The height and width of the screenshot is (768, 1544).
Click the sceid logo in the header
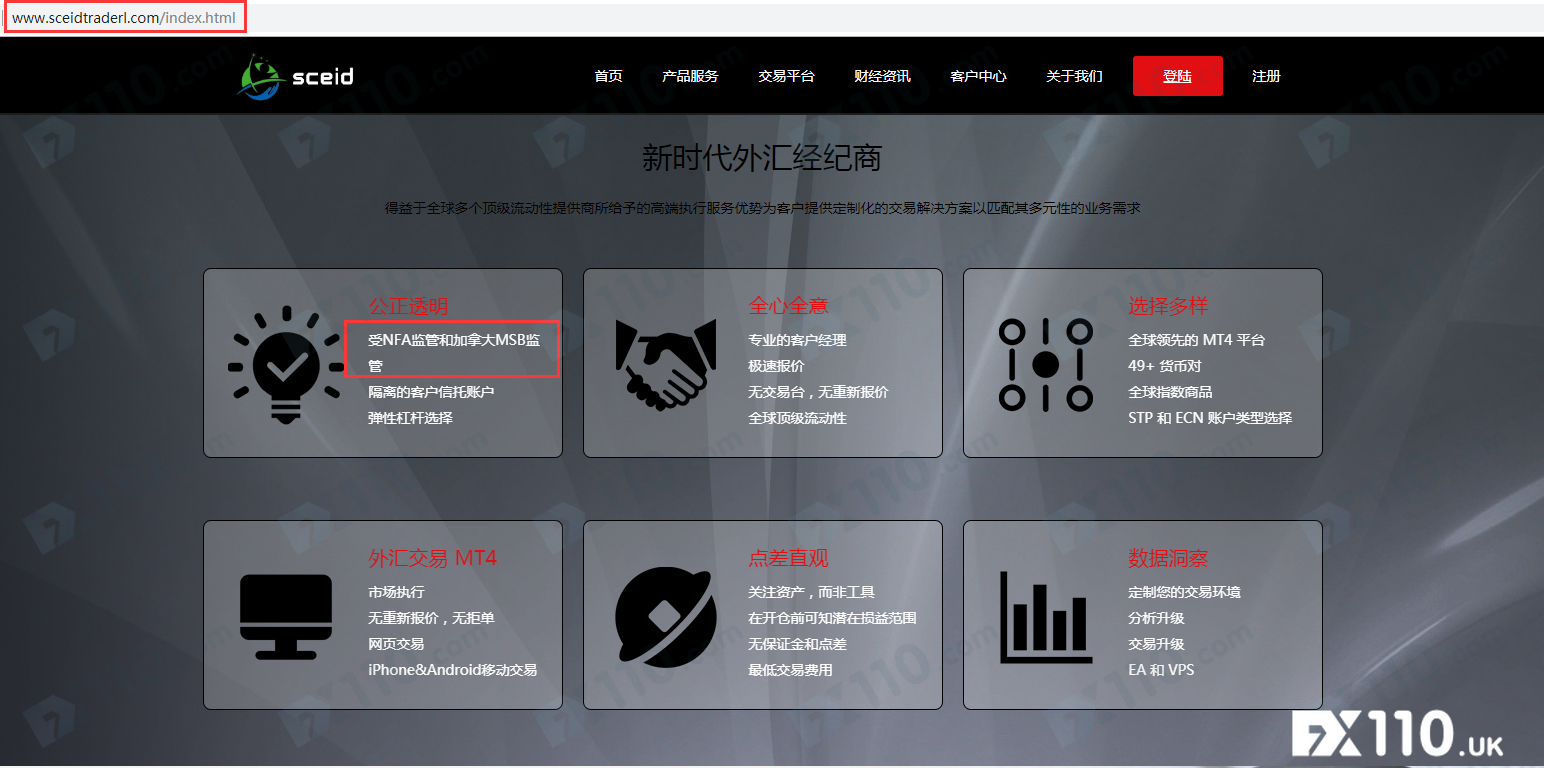pos(295,76)
